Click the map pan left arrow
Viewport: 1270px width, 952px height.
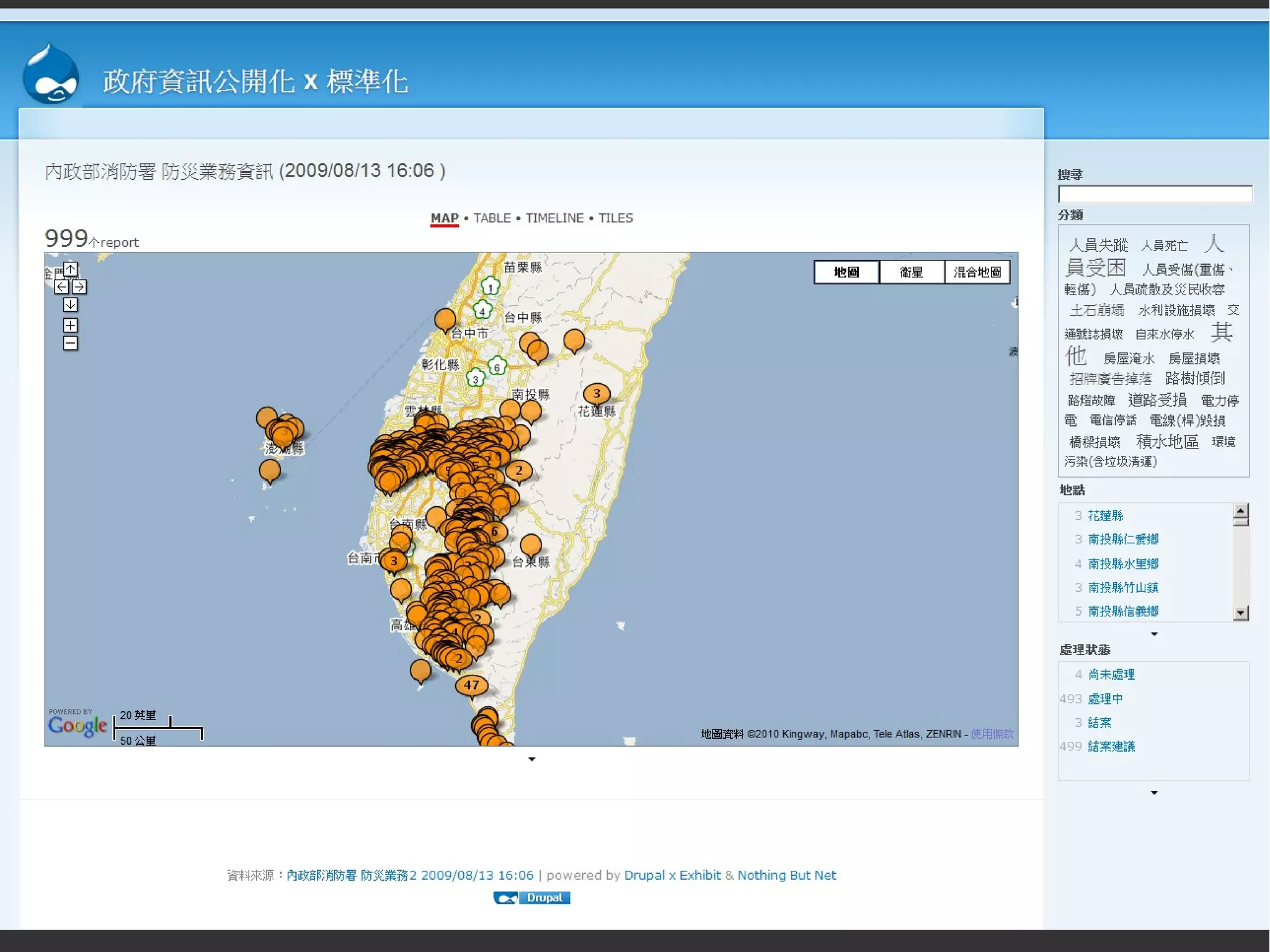click(61, 287)
